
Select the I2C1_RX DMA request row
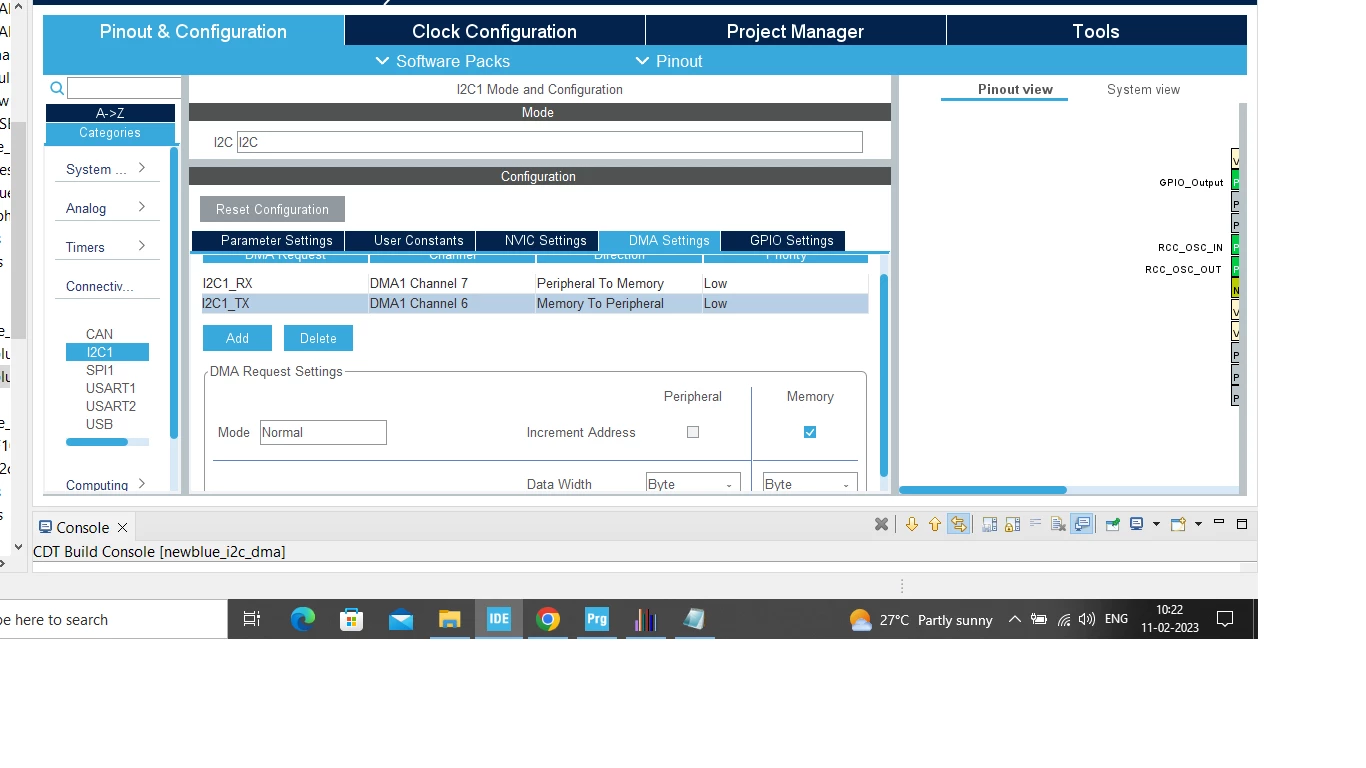535,283
